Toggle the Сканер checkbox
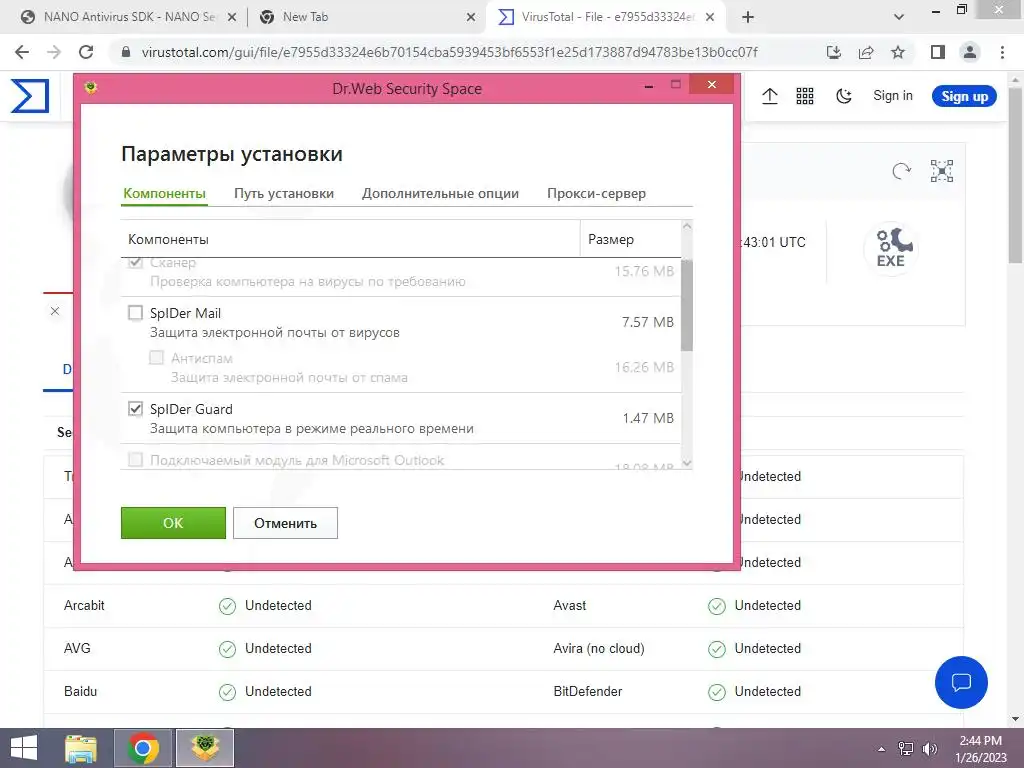The height and width of the screenshot is (768, 1024). (x=135, y=263)
